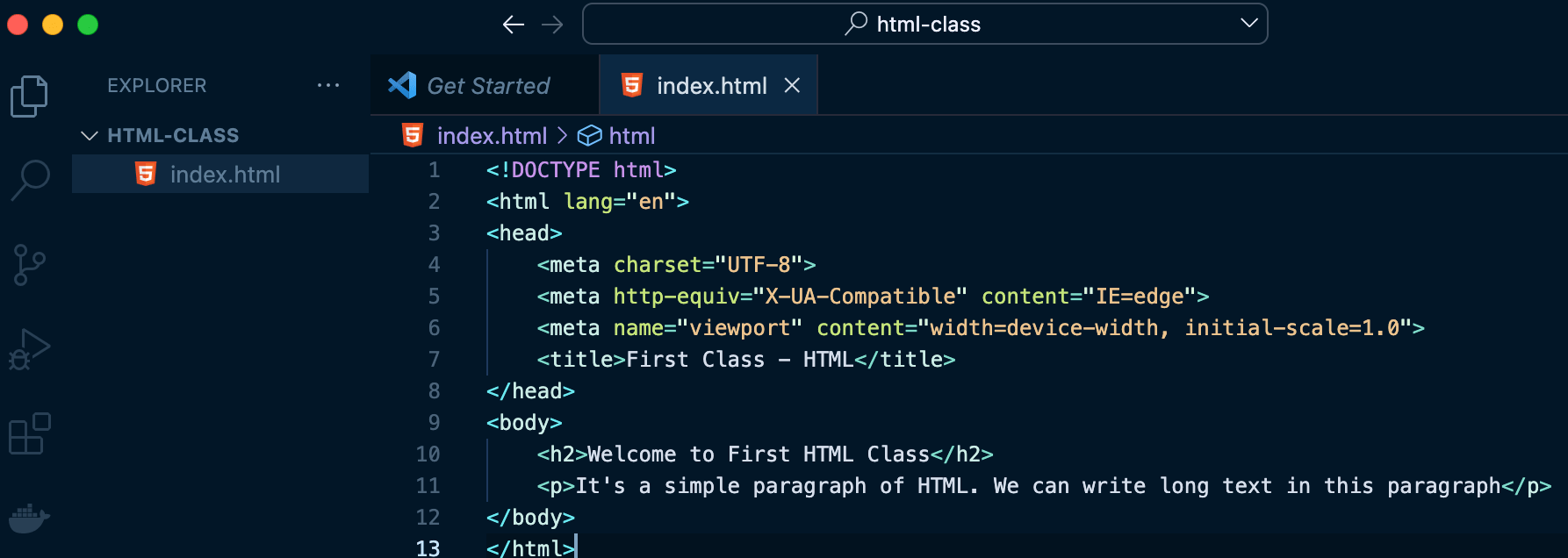Click the title text First Class - HTML
1568x558 pixels.
740,359
